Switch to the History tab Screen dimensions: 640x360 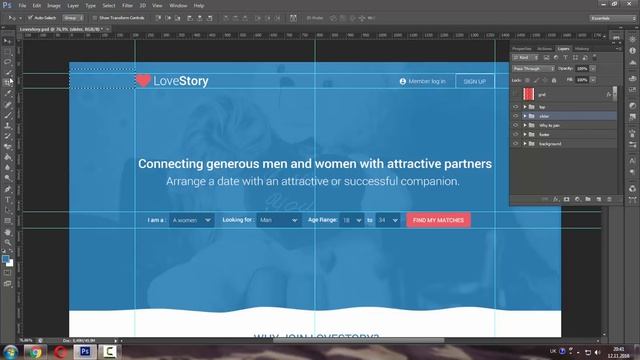coord(582,49)
